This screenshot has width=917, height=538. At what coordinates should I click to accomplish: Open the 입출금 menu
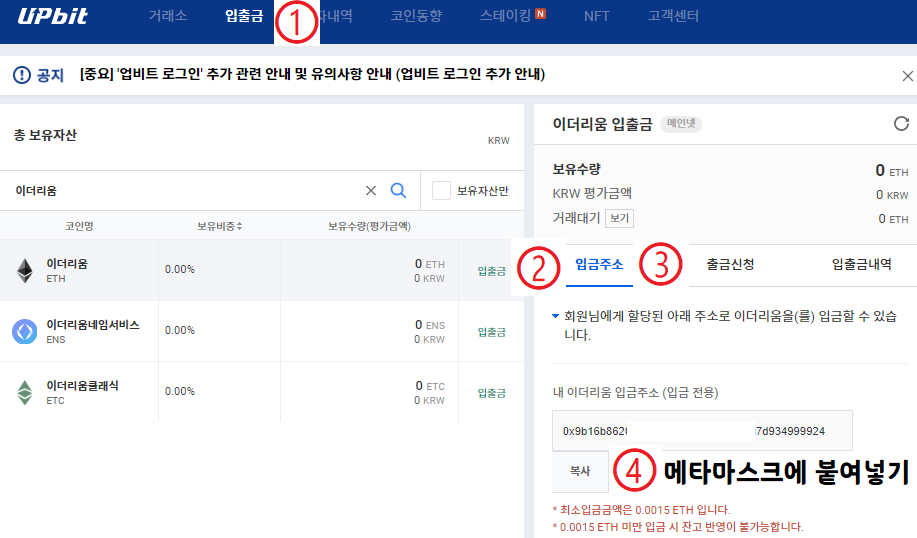tap(244, 16)
